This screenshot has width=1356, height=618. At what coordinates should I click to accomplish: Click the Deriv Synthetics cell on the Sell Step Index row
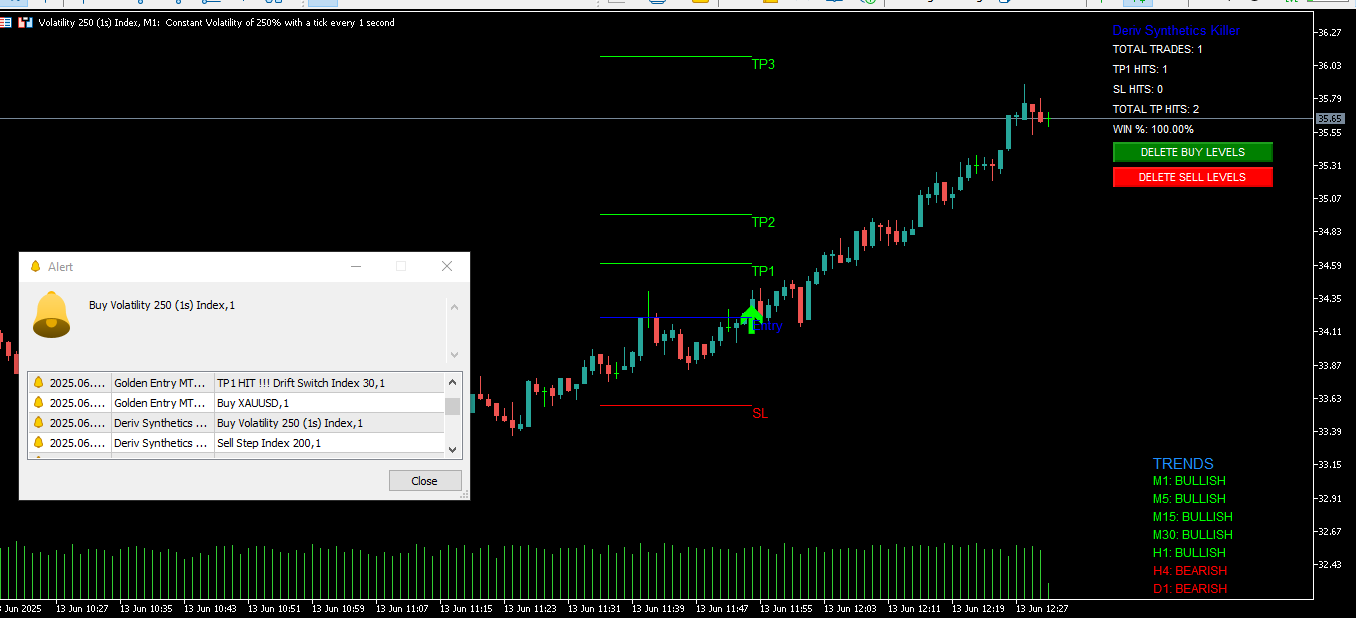162,443
